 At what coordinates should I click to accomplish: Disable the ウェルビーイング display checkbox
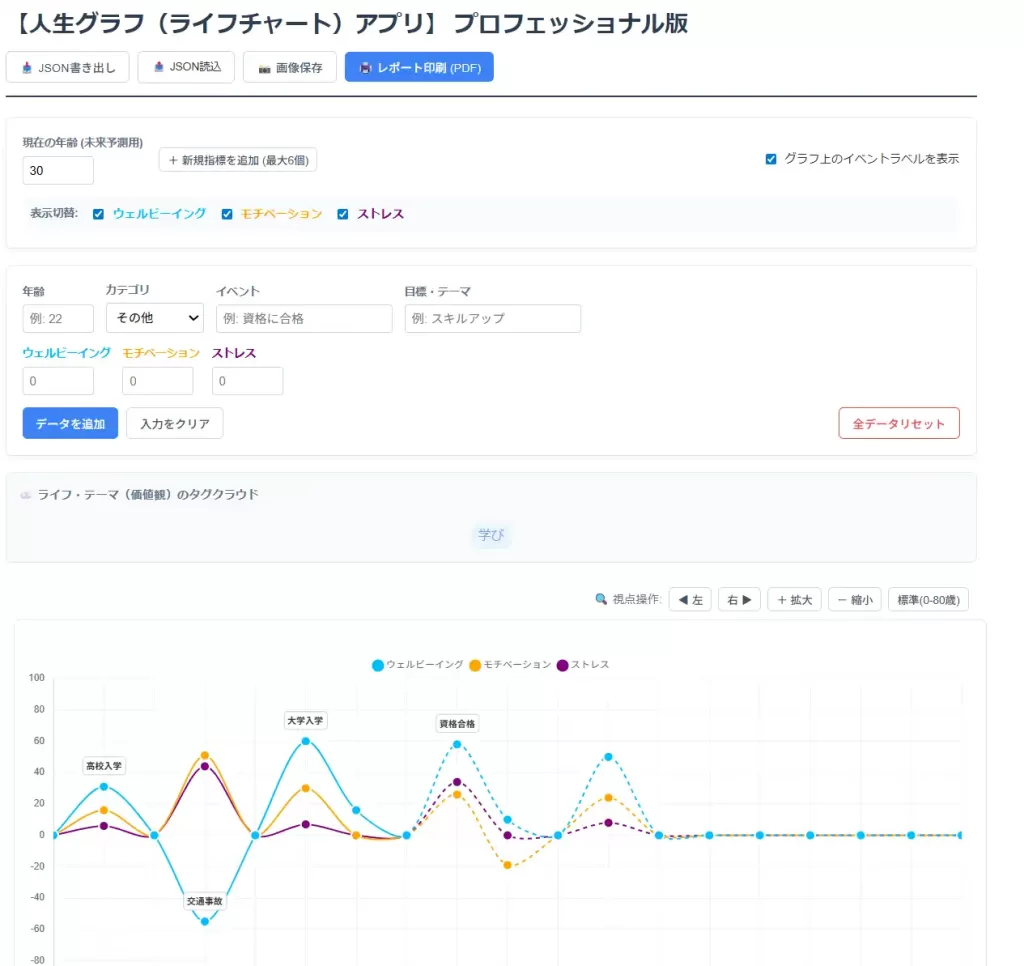coord(97,213)
